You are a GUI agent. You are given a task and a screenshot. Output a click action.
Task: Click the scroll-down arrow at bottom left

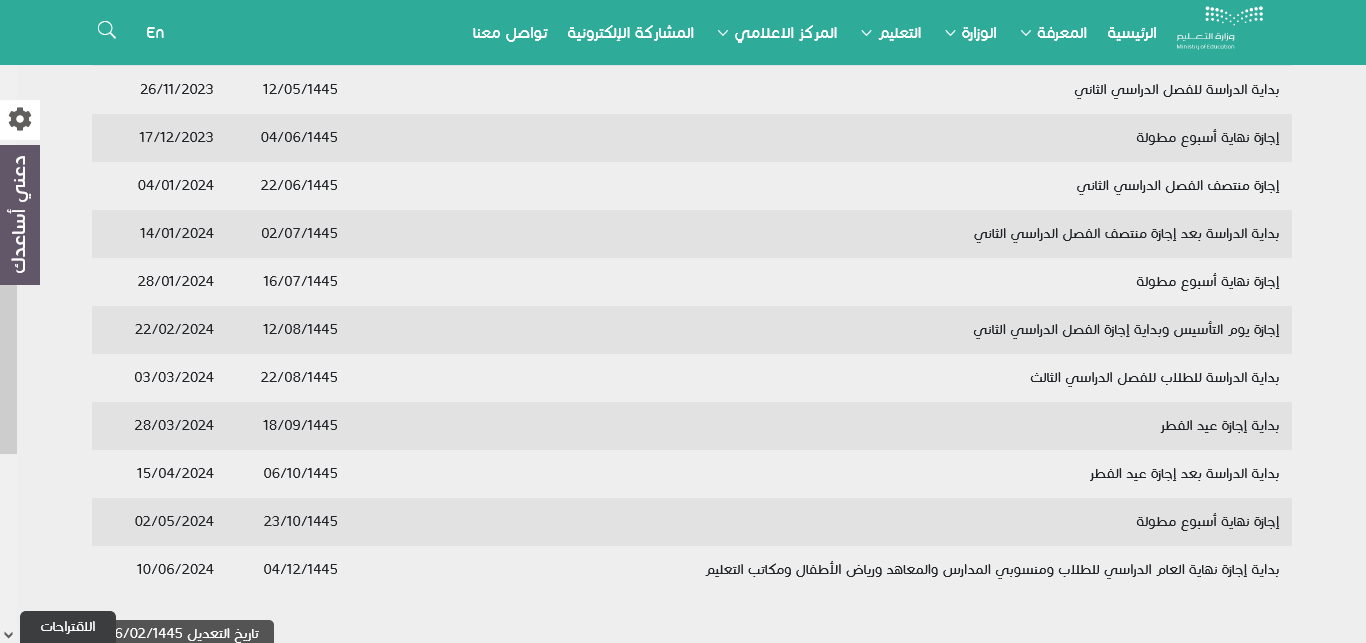(8, 635)
